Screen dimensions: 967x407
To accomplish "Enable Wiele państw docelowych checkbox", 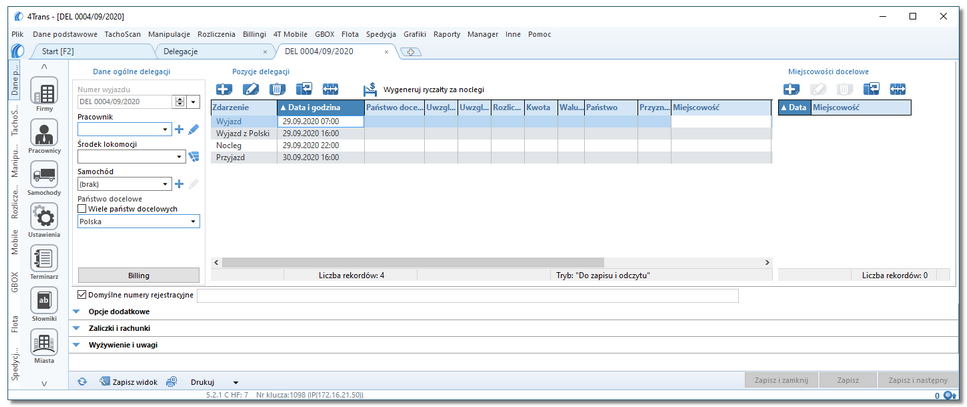I will tap(82, 209).
